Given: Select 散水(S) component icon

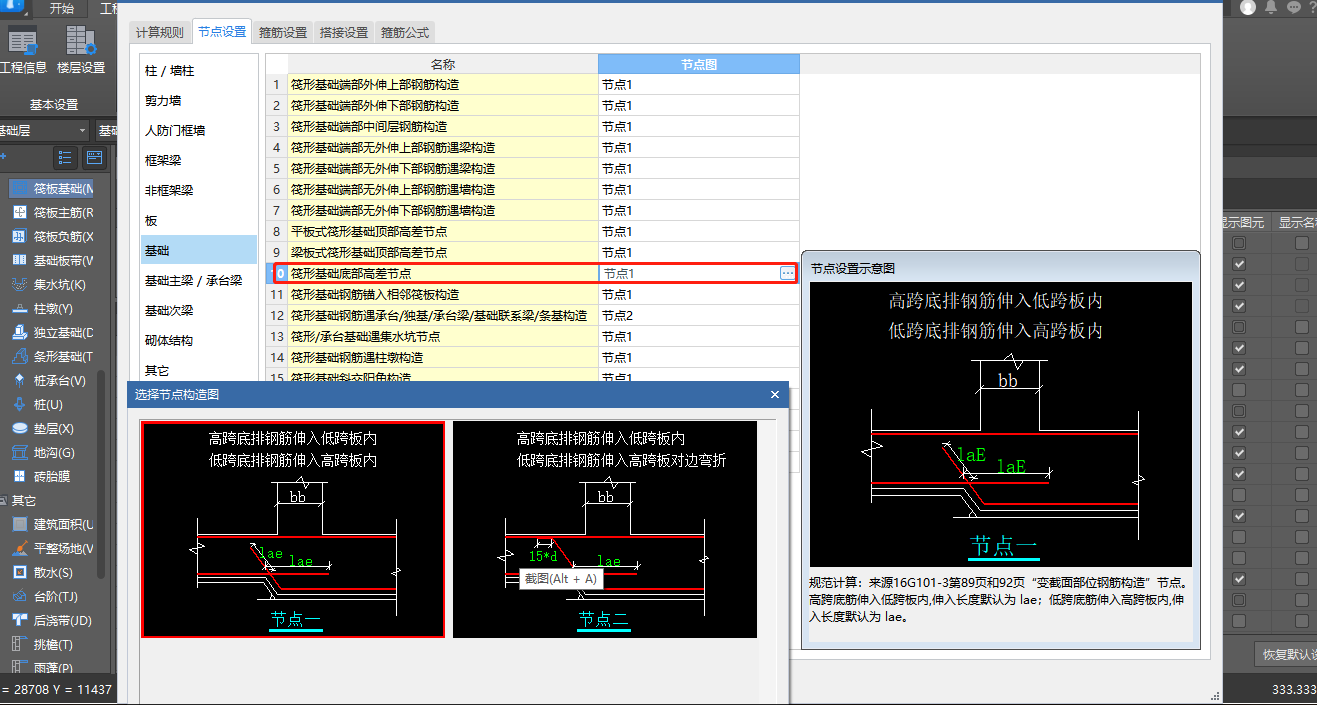Looking at the screenshot, I should coord(19,572).
